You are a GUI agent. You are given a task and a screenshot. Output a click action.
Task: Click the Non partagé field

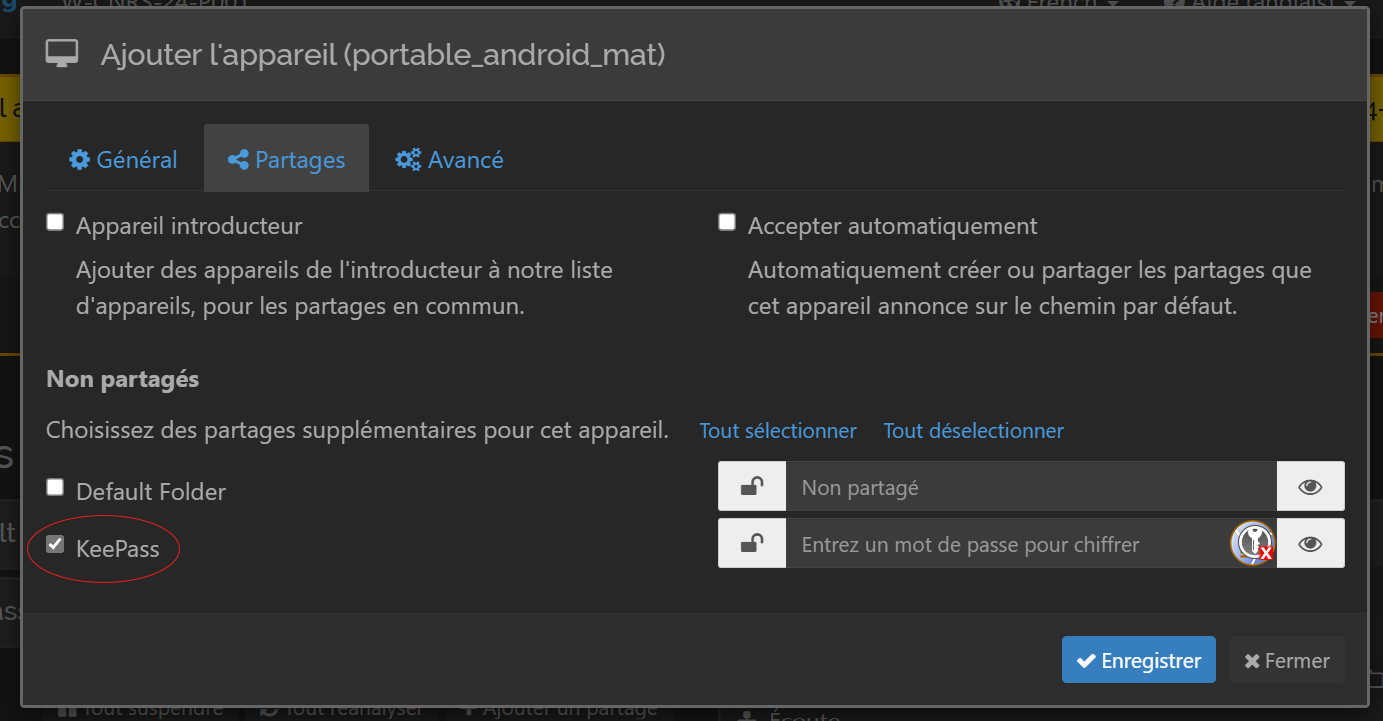coord(1031,487)
